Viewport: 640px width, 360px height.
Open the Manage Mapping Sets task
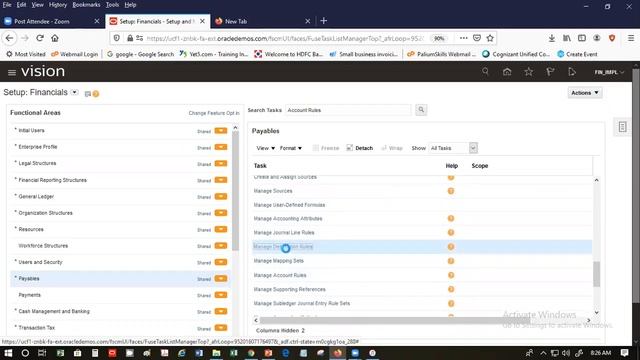pos(279,261)
